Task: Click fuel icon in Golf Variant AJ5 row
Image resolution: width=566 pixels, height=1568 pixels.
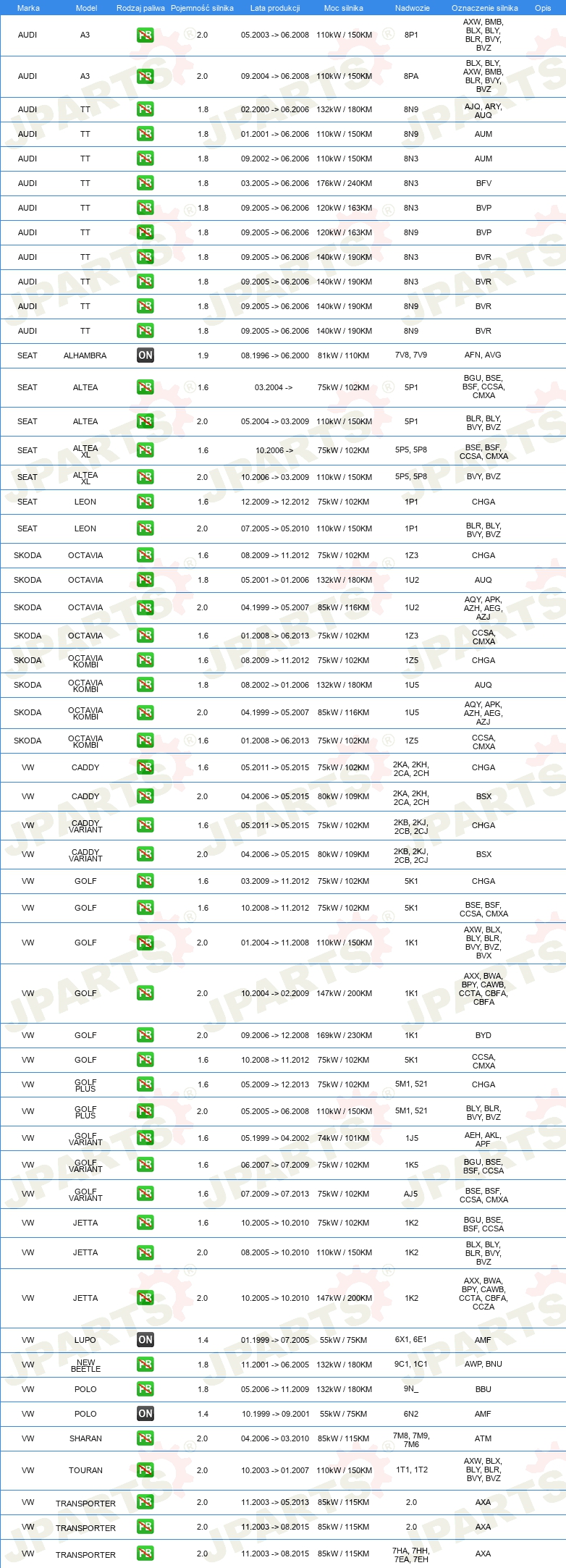Action: (x=145, y=1194)
